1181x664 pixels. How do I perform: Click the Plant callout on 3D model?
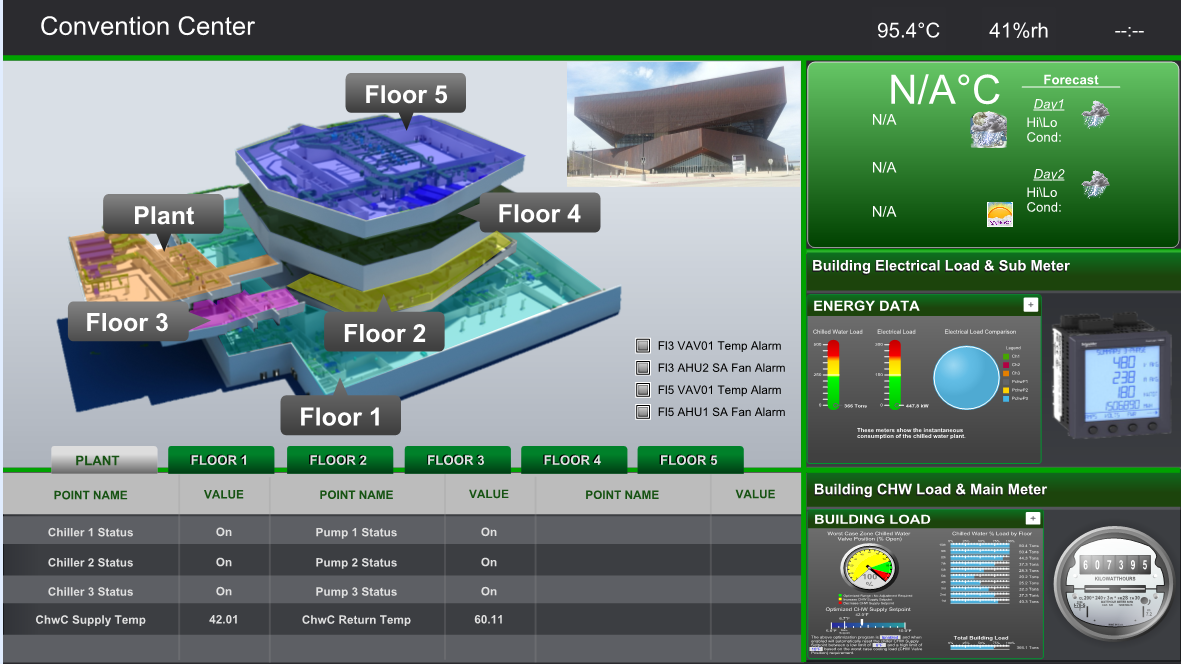click(x=164, y=215)
